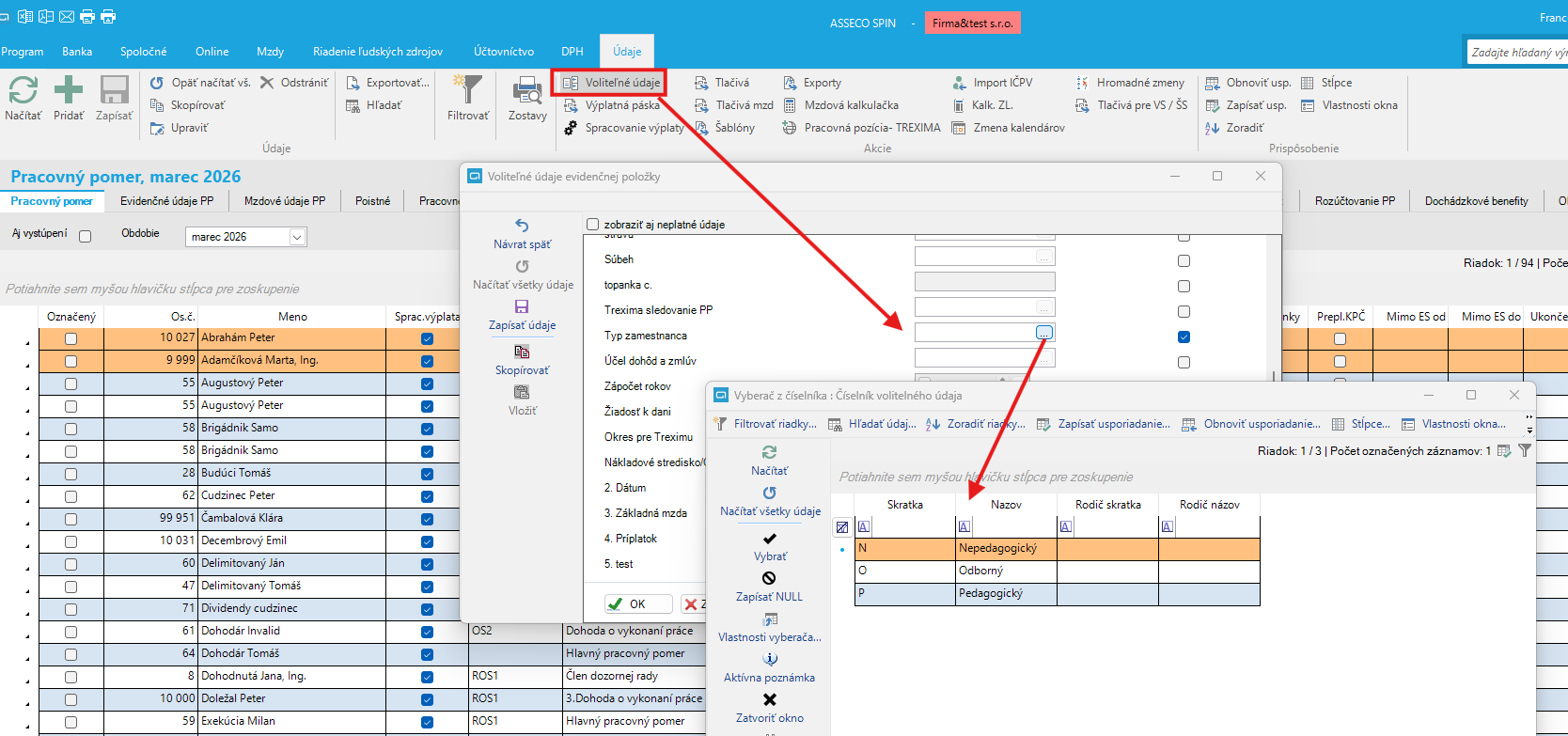The width and height of the screenshot is (1568, 736).
Task: Open the Mzdy menu
Action: 270,52
